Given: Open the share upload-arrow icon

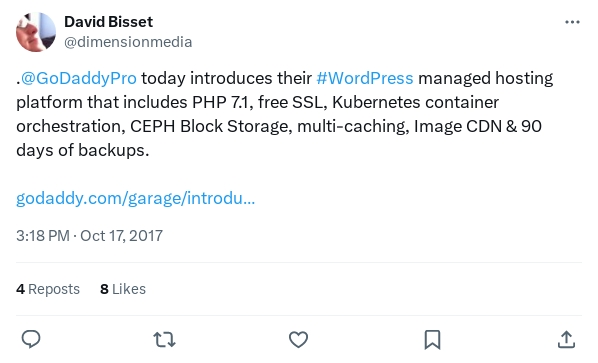Looking at the screenshot, I should 566,339.
